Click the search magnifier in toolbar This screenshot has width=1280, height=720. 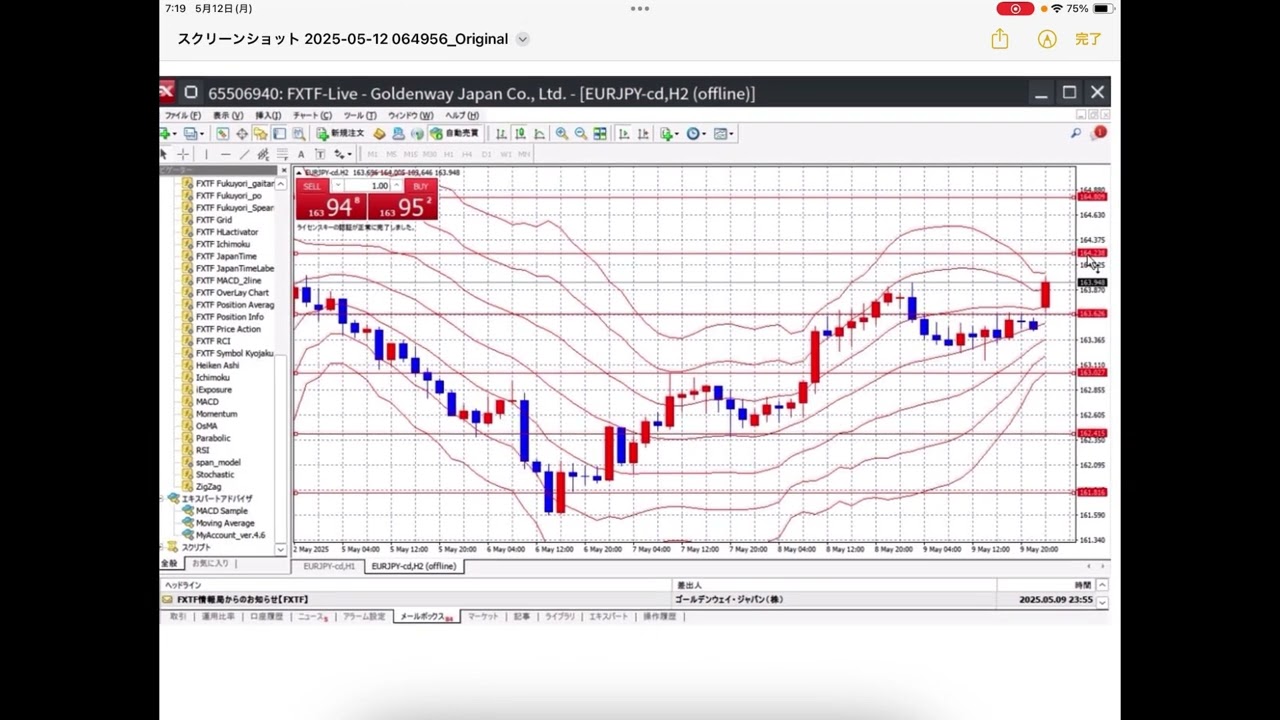(1076, 133)
